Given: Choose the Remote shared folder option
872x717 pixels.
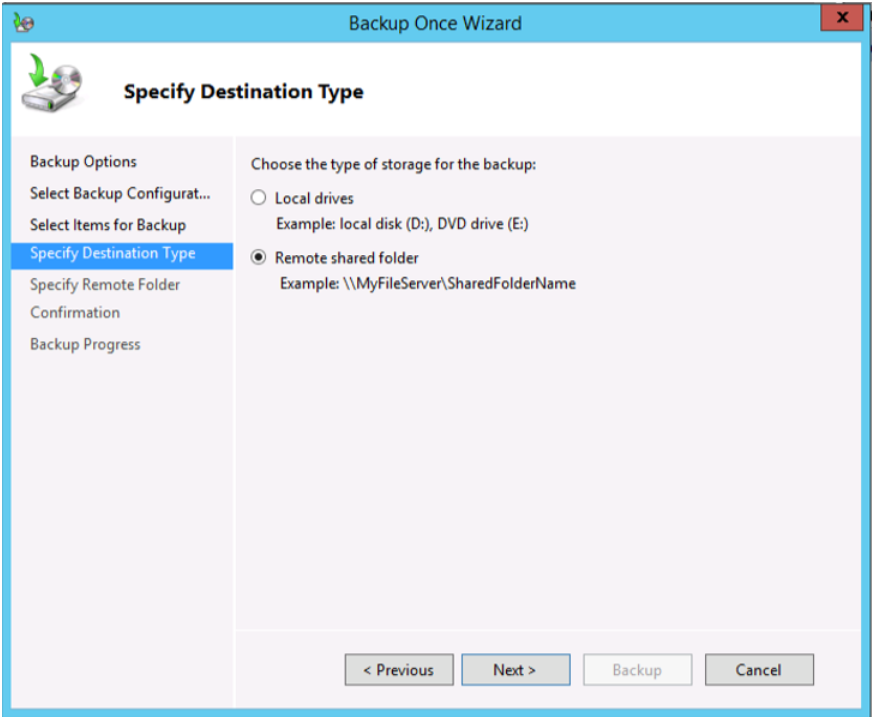Looking at the screenshot, I should coord(259,258).
